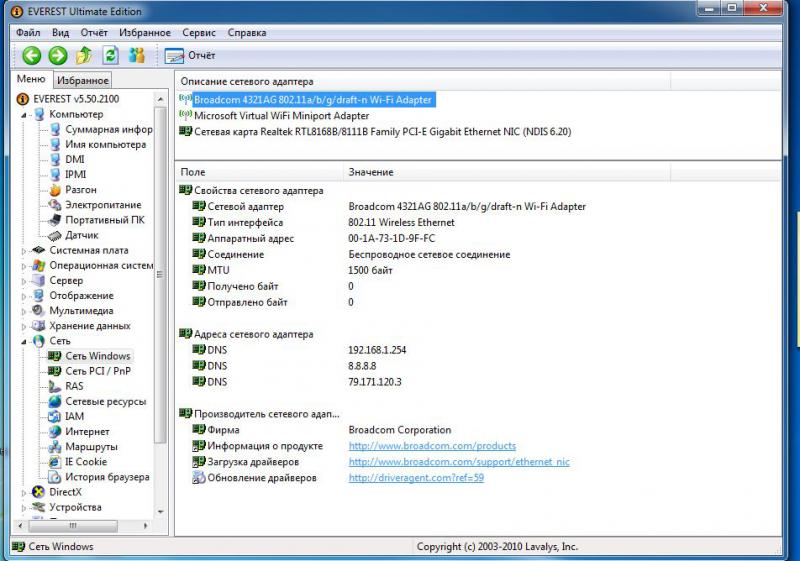Viewport: 800px width, 561px height.
Task: Expand the Хранение данных node
Action: [x=23, y=326]
